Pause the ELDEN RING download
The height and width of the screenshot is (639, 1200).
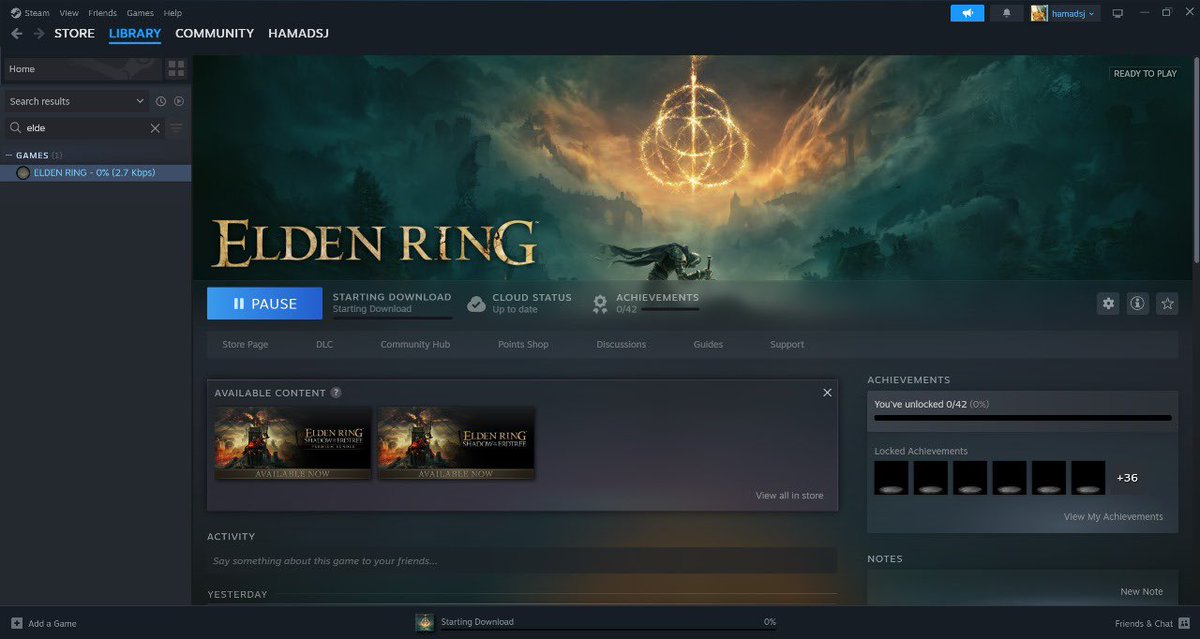pos(265,303)
